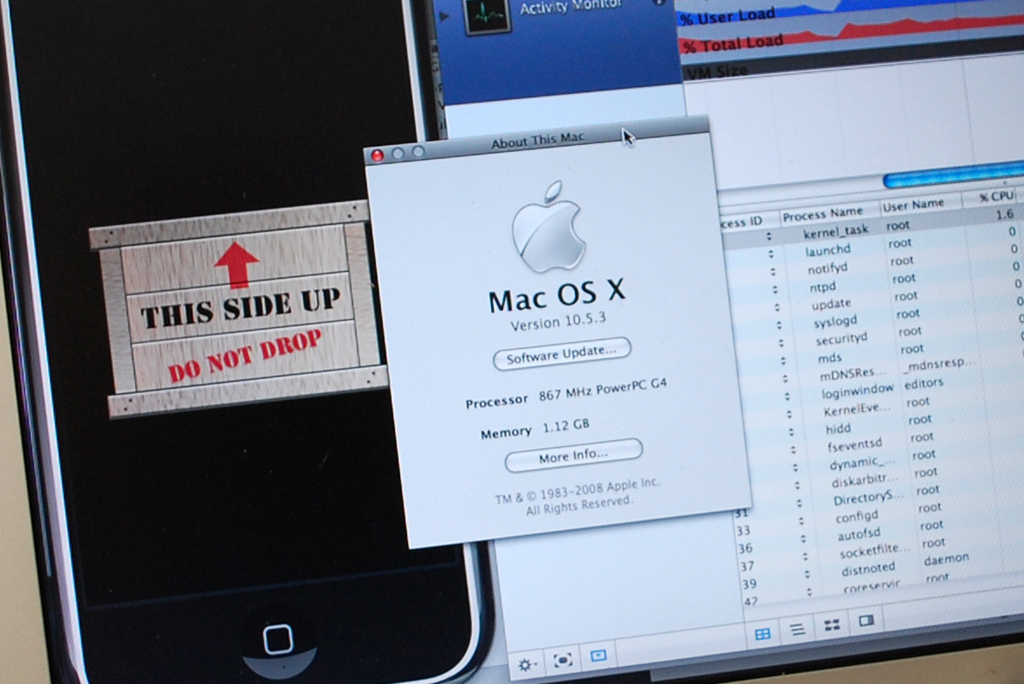
Task: Click the _mdnsresp... user name
Action: 939,365
